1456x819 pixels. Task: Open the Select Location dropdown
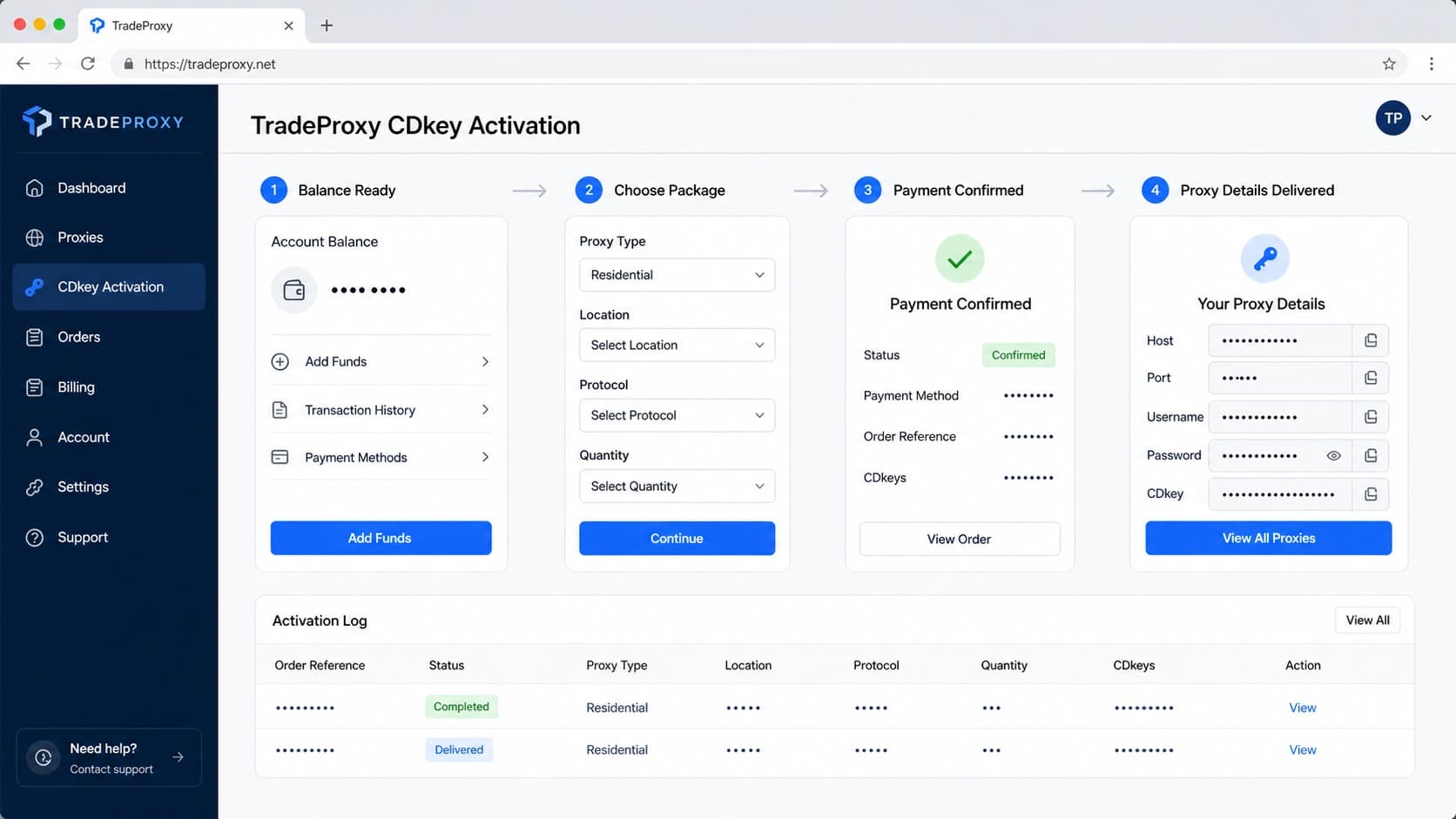[677, 346]
